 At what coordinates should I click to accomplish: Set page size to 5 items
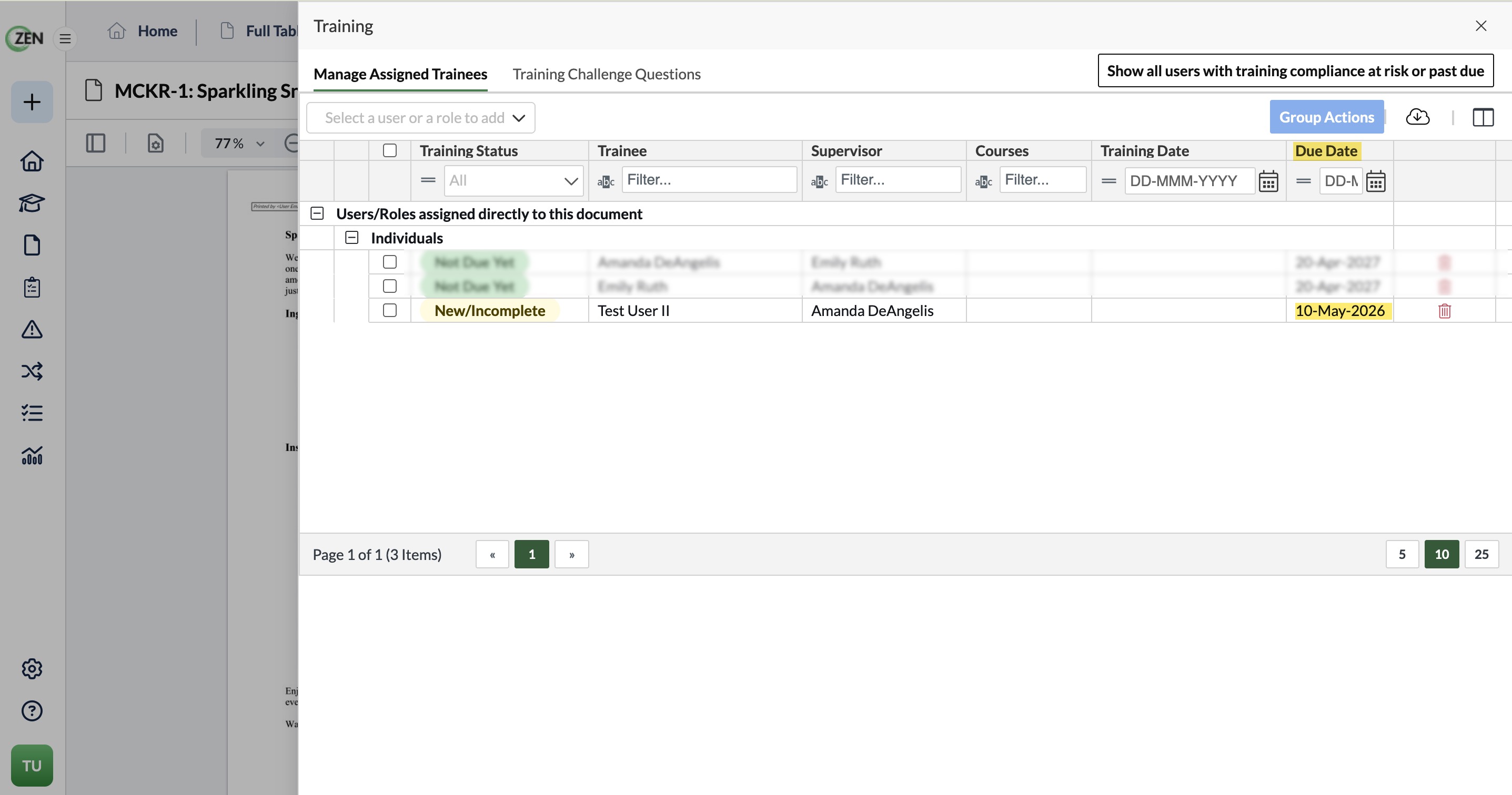(x=1402, y=554)
